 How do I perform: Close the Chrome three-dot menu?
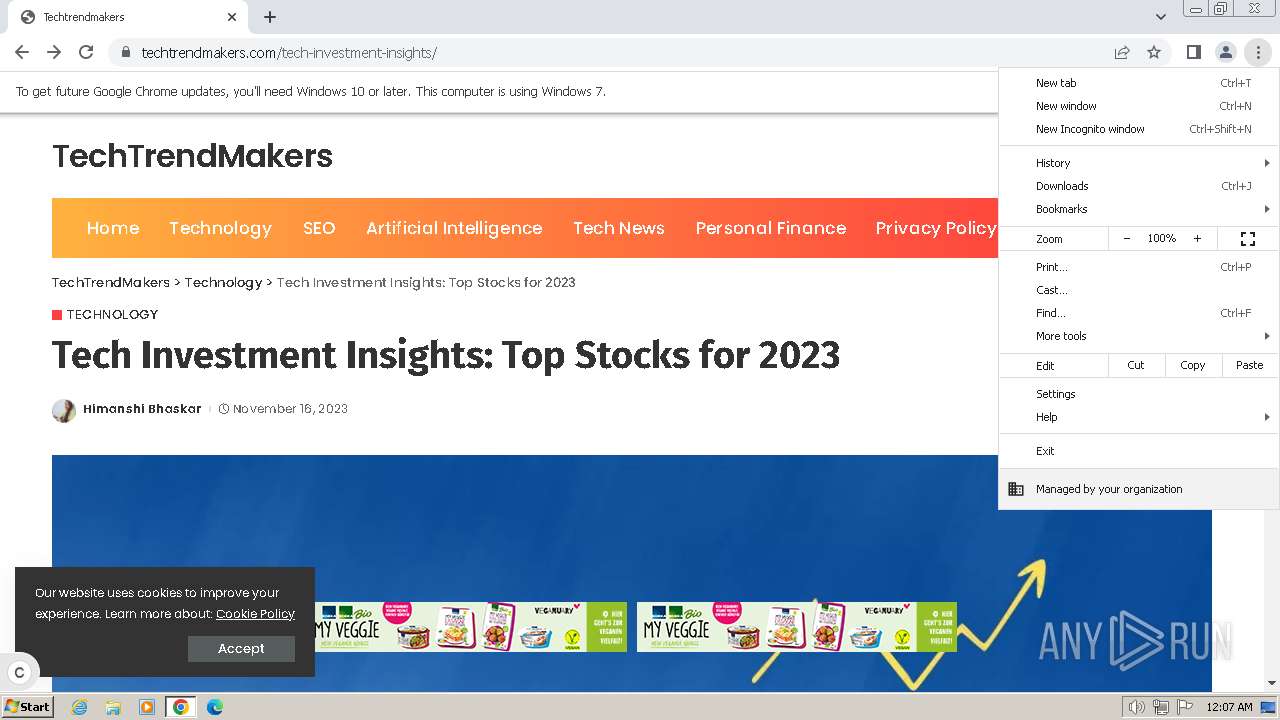pos(1257,52)
